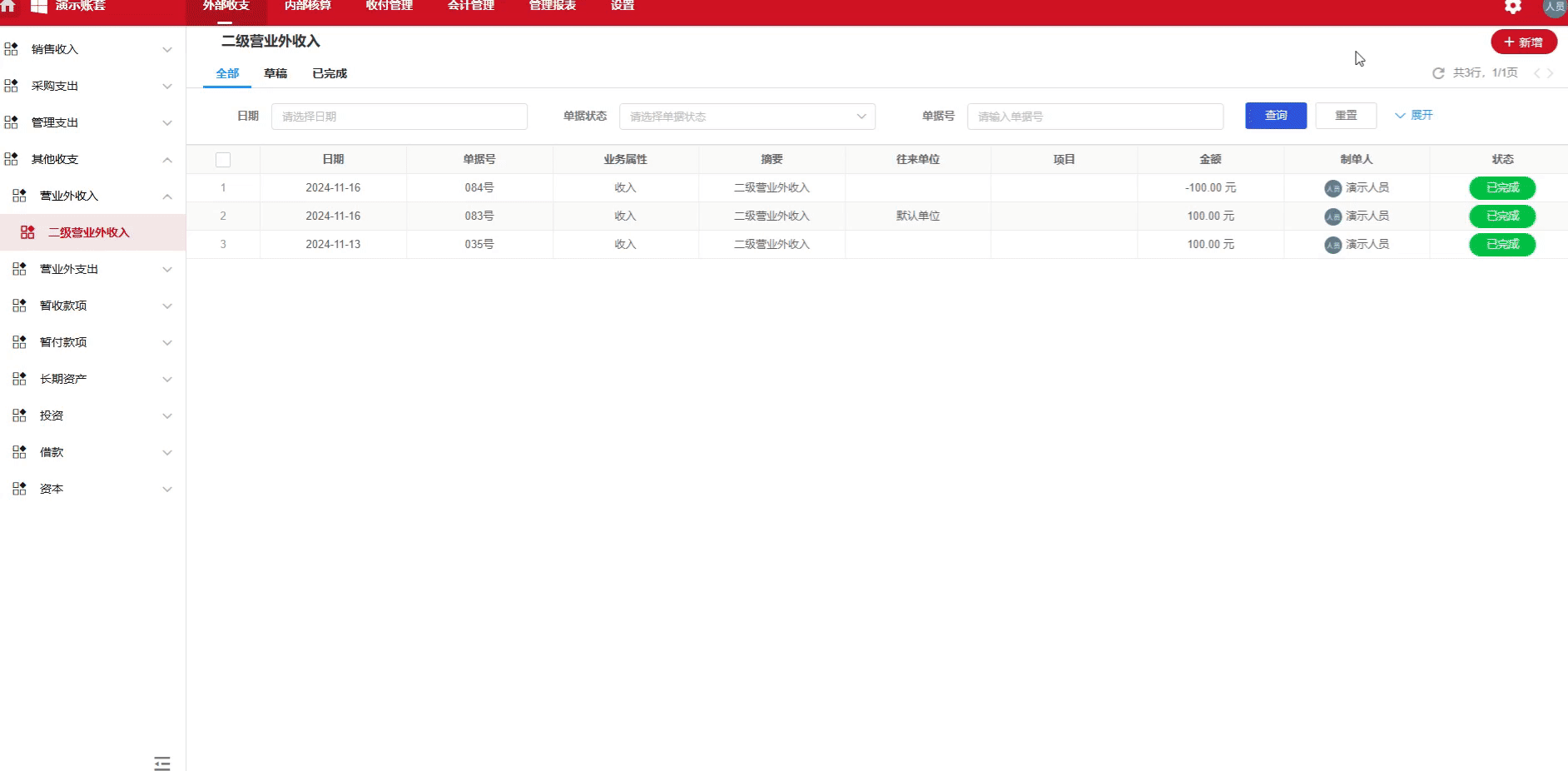
Task: Switch to the 草稿 tab
Action: [275, 73]
